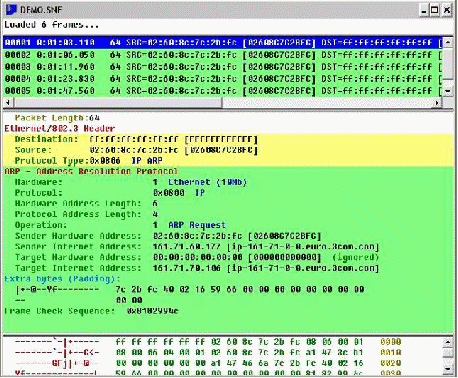
Task: Click the Sender Internet Address line
Action: pyautogui.click(x=197, y=246)
